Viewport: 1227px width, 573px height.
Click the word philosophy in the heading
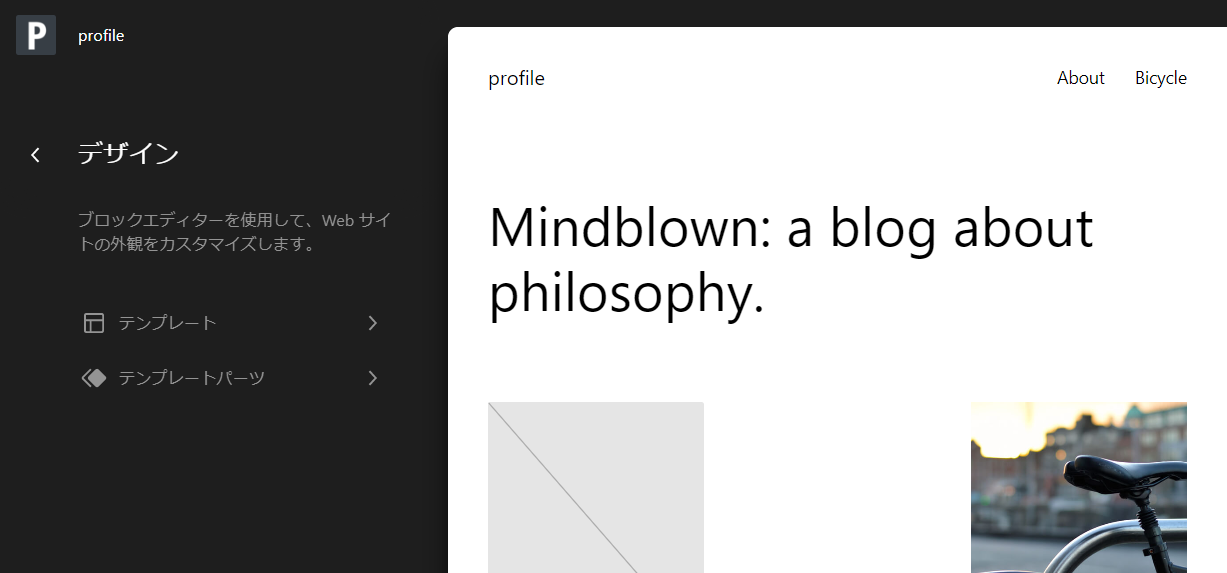coord(627,294)
